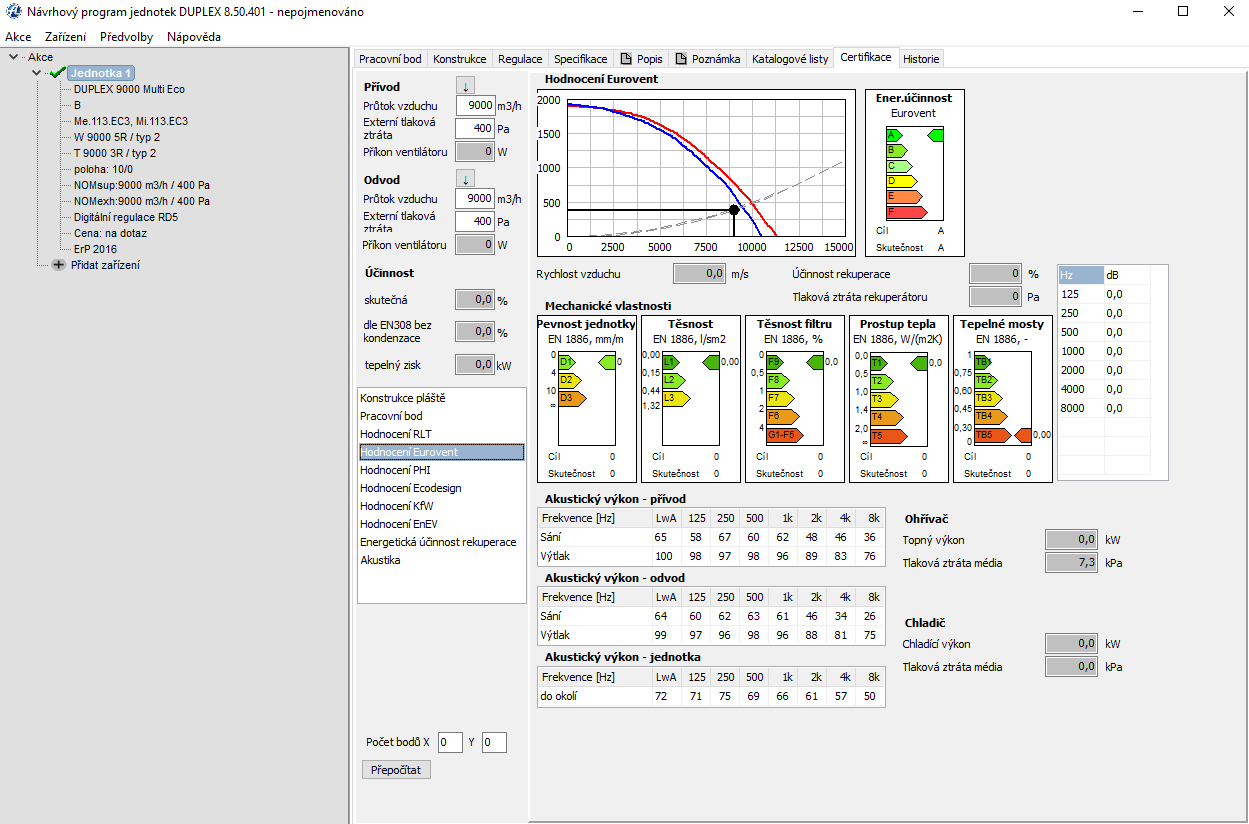Open the Zařízení menu
This screenshot has width=1249, height=824.
66,37
